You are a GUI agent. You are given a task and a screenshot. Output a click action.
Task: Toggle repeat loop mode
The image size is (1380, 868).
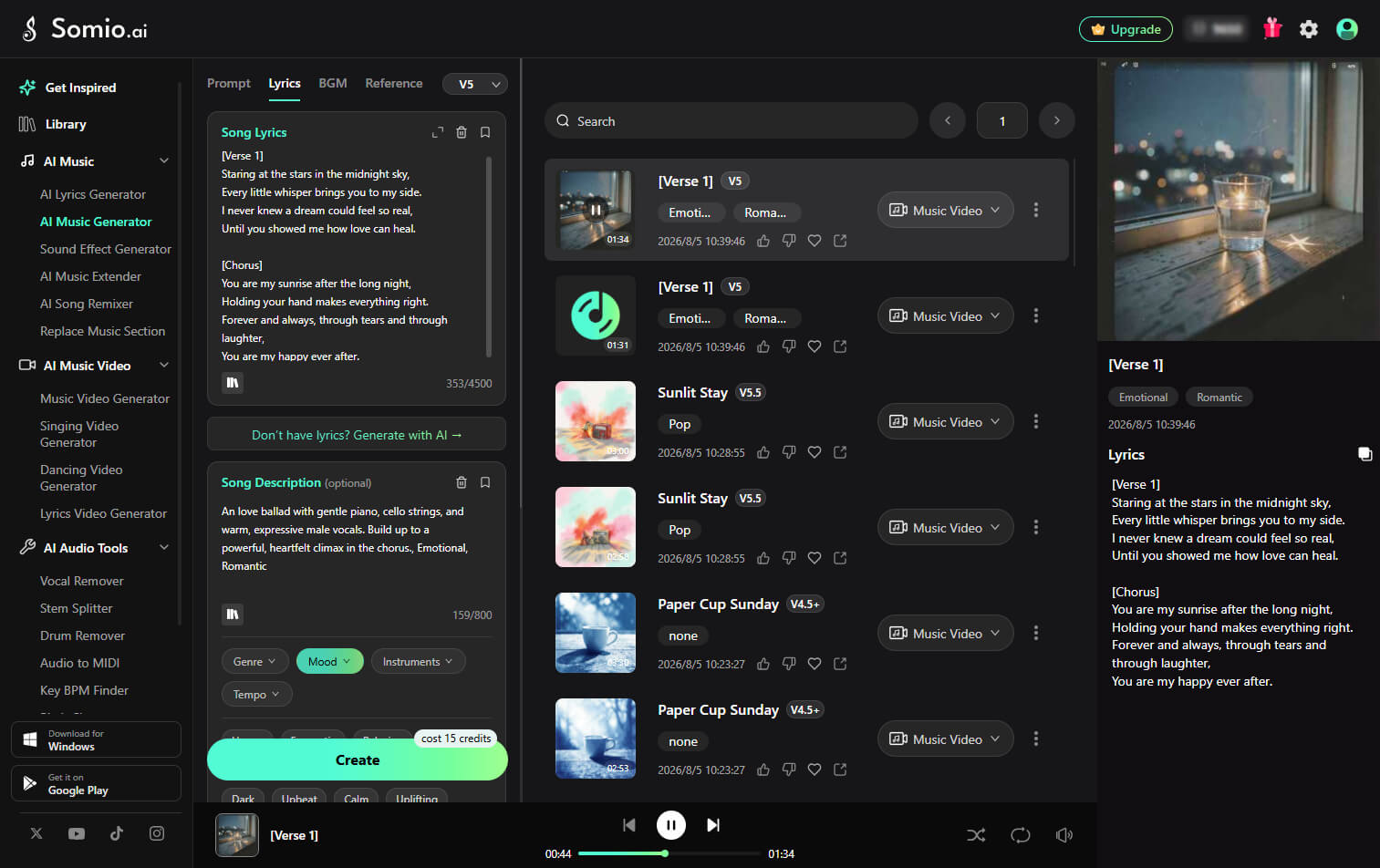(x=1021, y=835)
